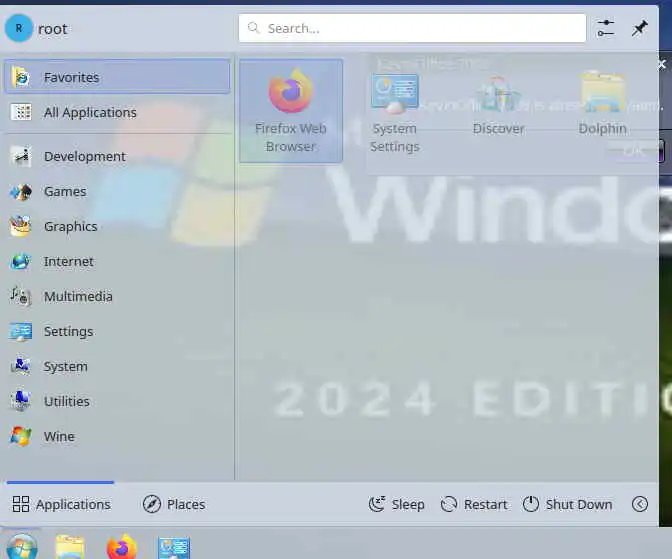
Task: Open the Wine category
Action: tap(117, 436)
